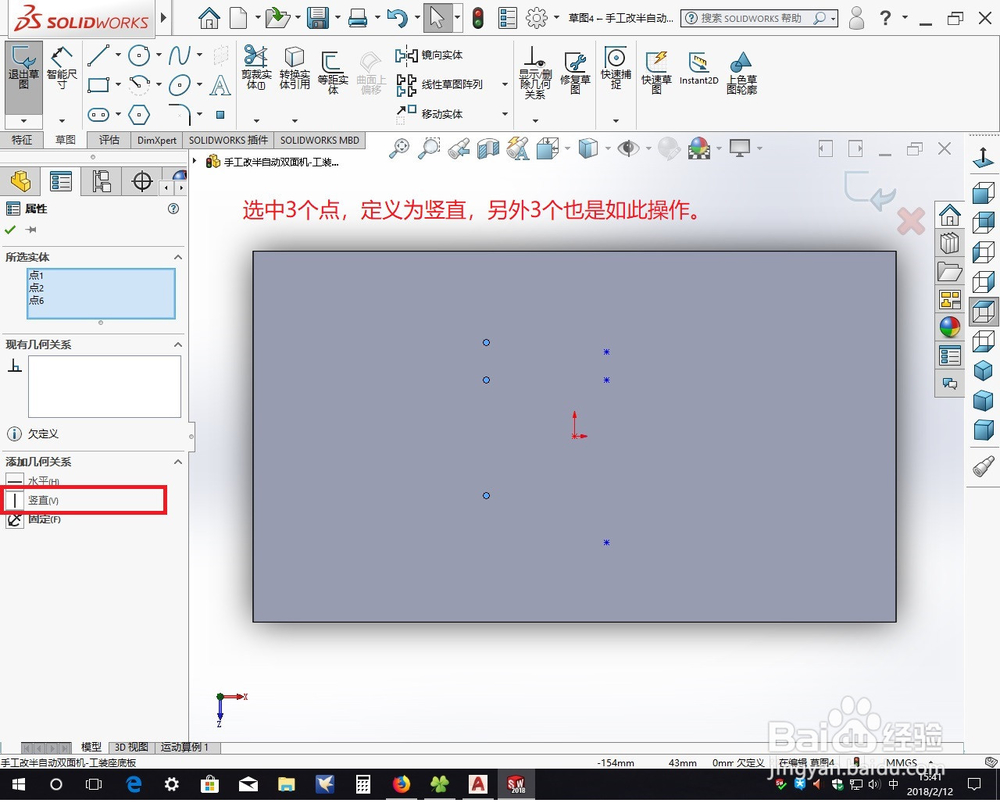This screenshot has height=803, width=1000.
Task: Open Display/Delete Relations (显示/删除几何关系)
Action: pyautogui.click(x=534, y=72)
